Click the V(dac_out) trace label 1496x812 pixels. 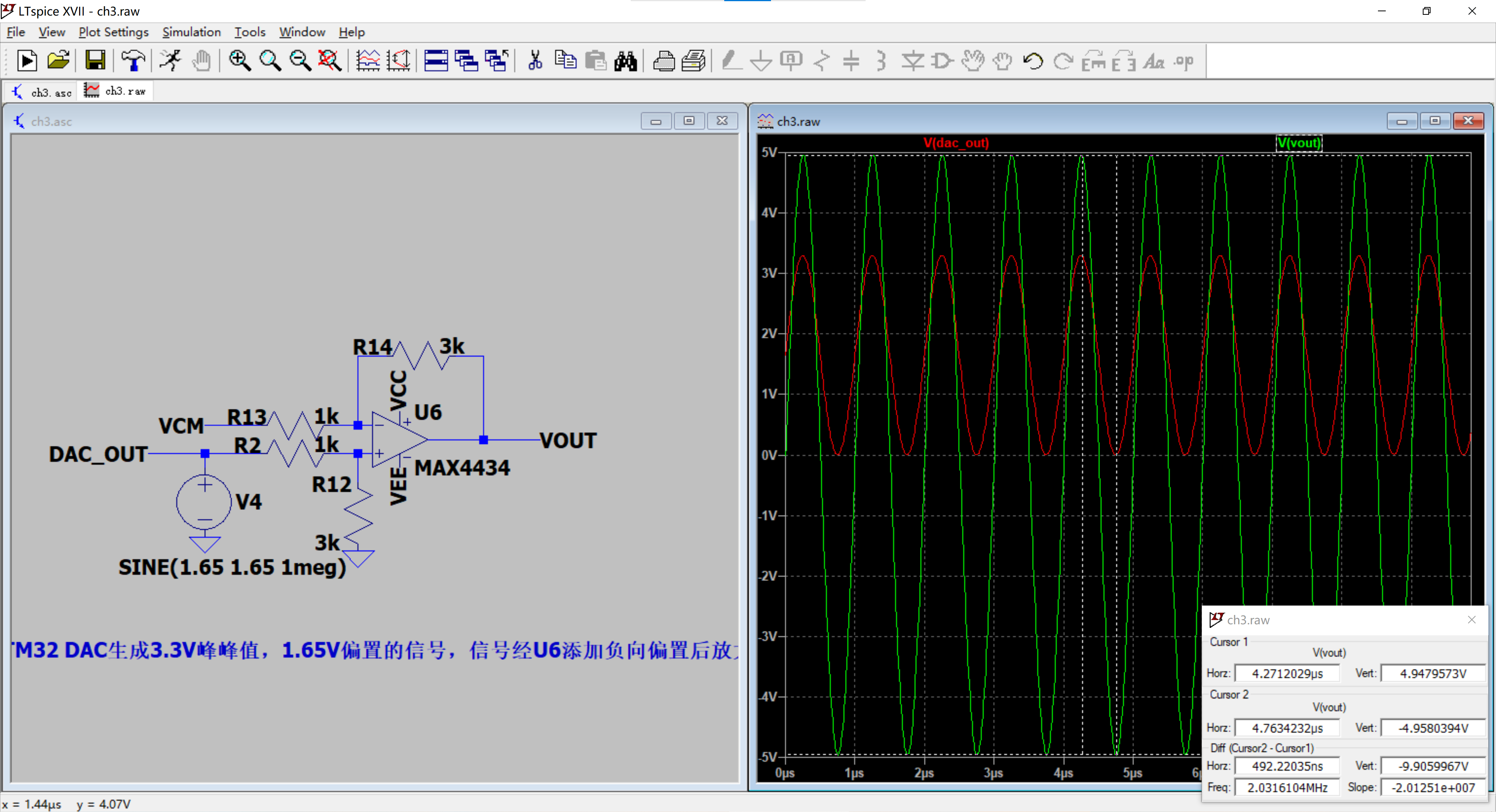click(x=956, y=143)
